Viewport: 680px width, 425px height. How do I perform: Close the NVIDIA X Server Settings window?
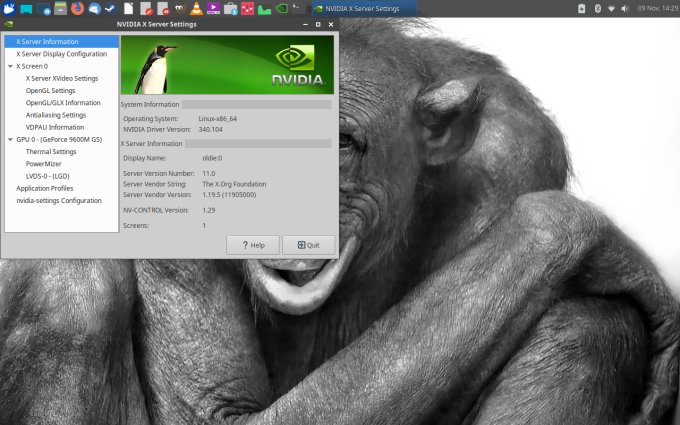pos(331,24)
